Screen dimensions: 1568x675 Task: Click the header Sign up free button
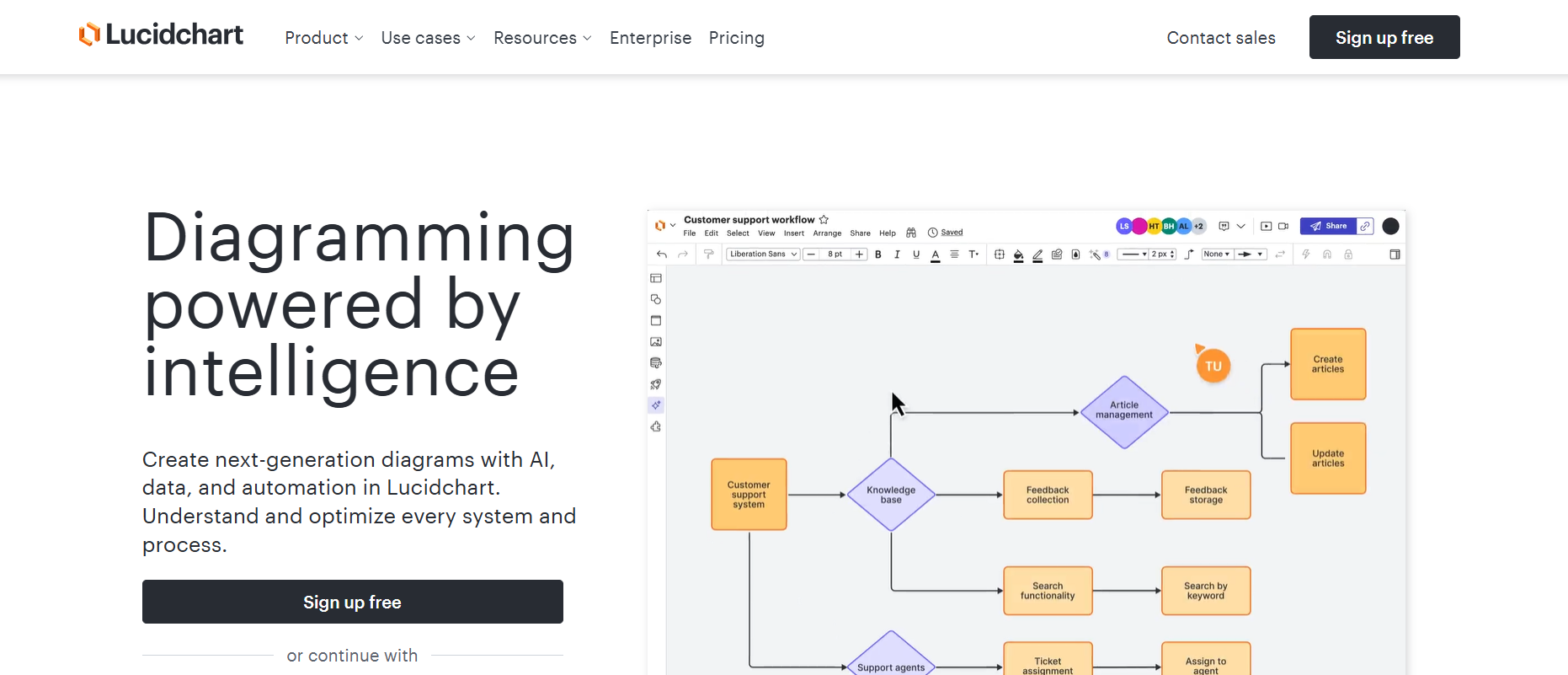click(1384, 37)
